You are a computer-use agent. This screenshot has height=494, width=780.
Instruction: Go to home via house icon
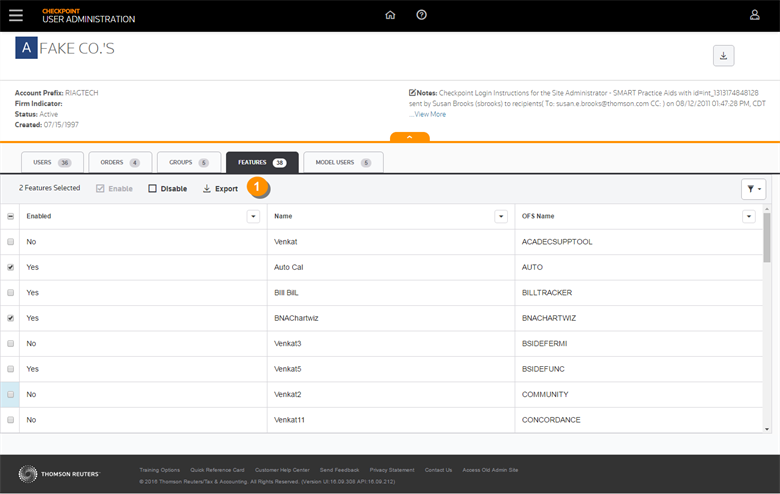click(x=390, y=15)
